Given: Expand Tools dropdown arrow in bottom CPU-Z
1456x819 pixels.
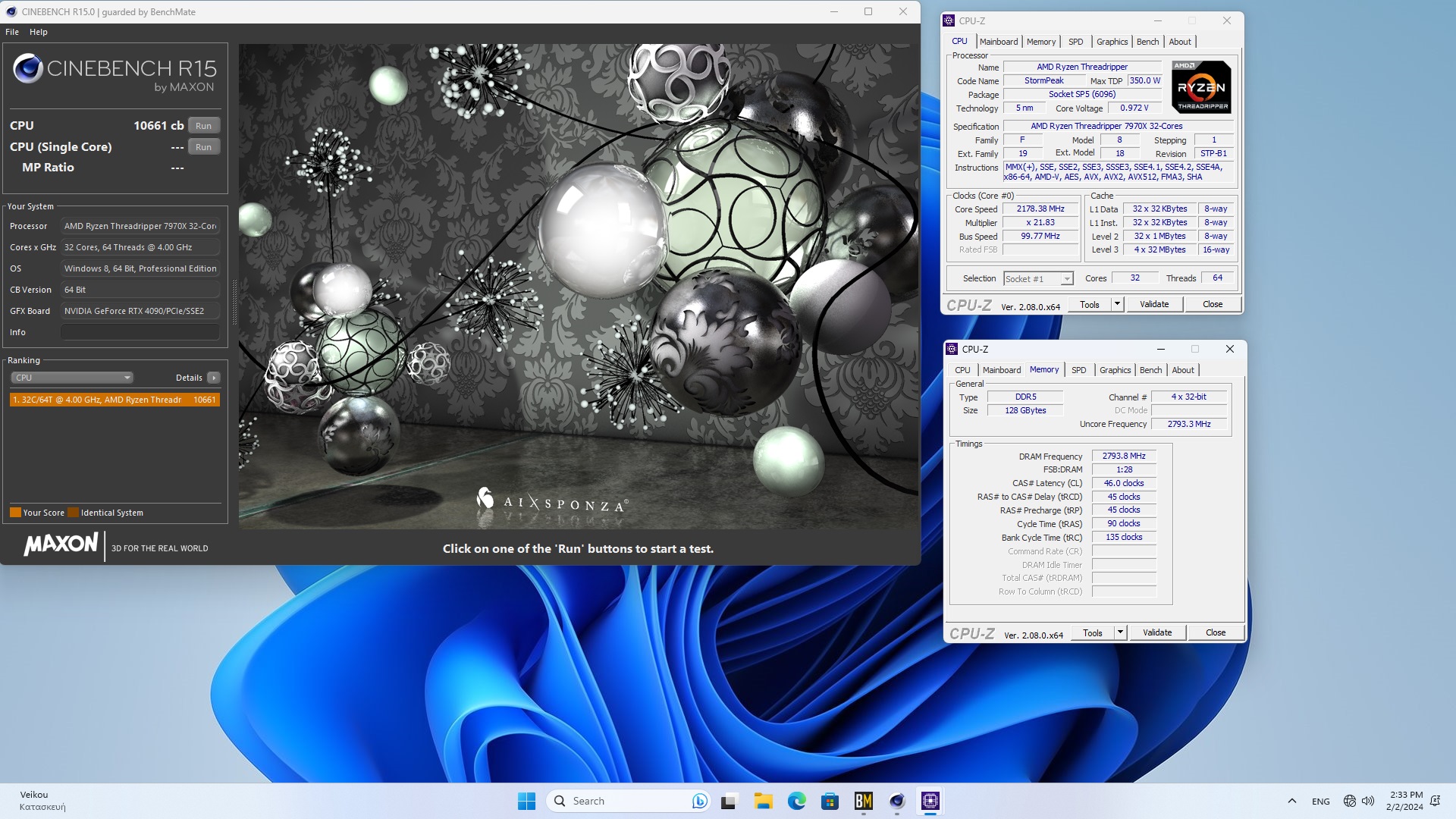Looking at the screenshot, I should [x=1120, y=633].
